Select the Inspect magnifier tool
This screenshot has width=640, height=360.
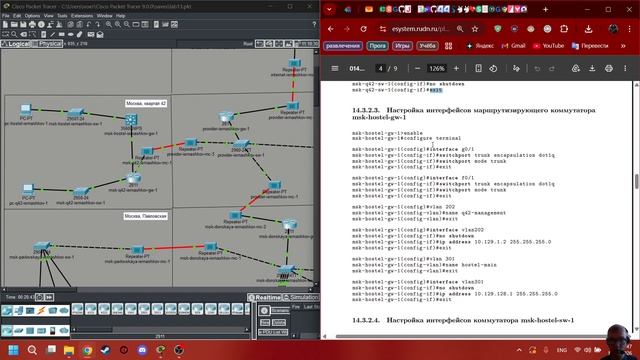(x=14, y=35)
